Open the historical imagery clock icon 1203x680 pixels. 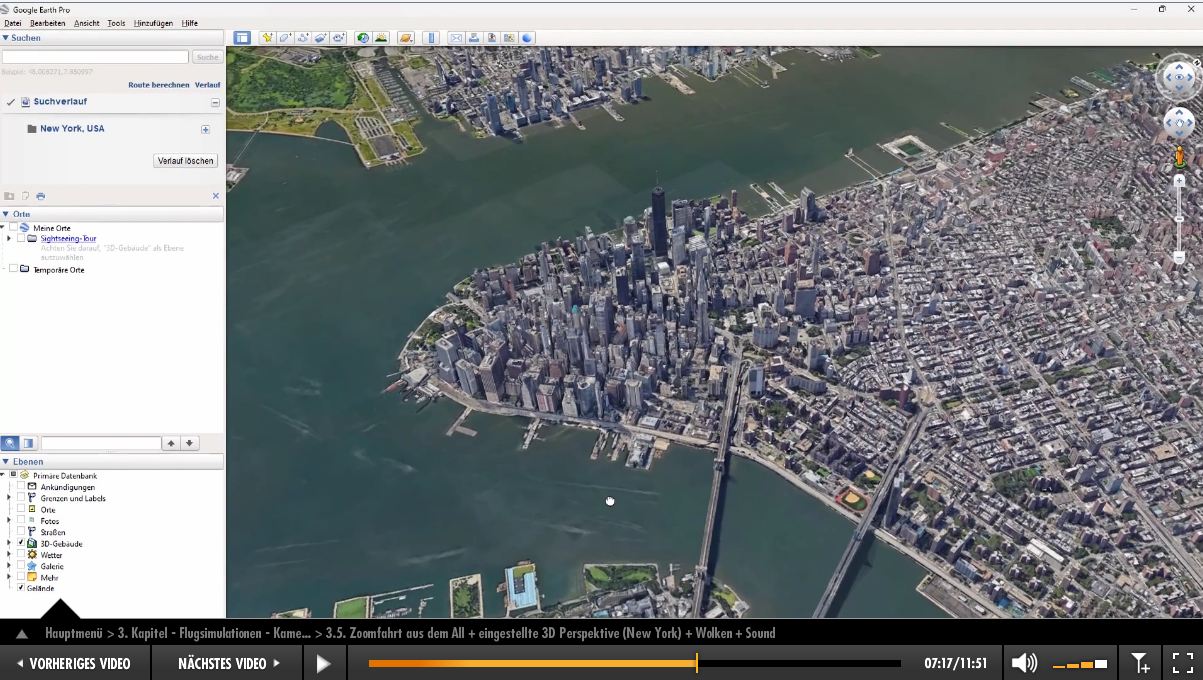click(x=363, y=38)
